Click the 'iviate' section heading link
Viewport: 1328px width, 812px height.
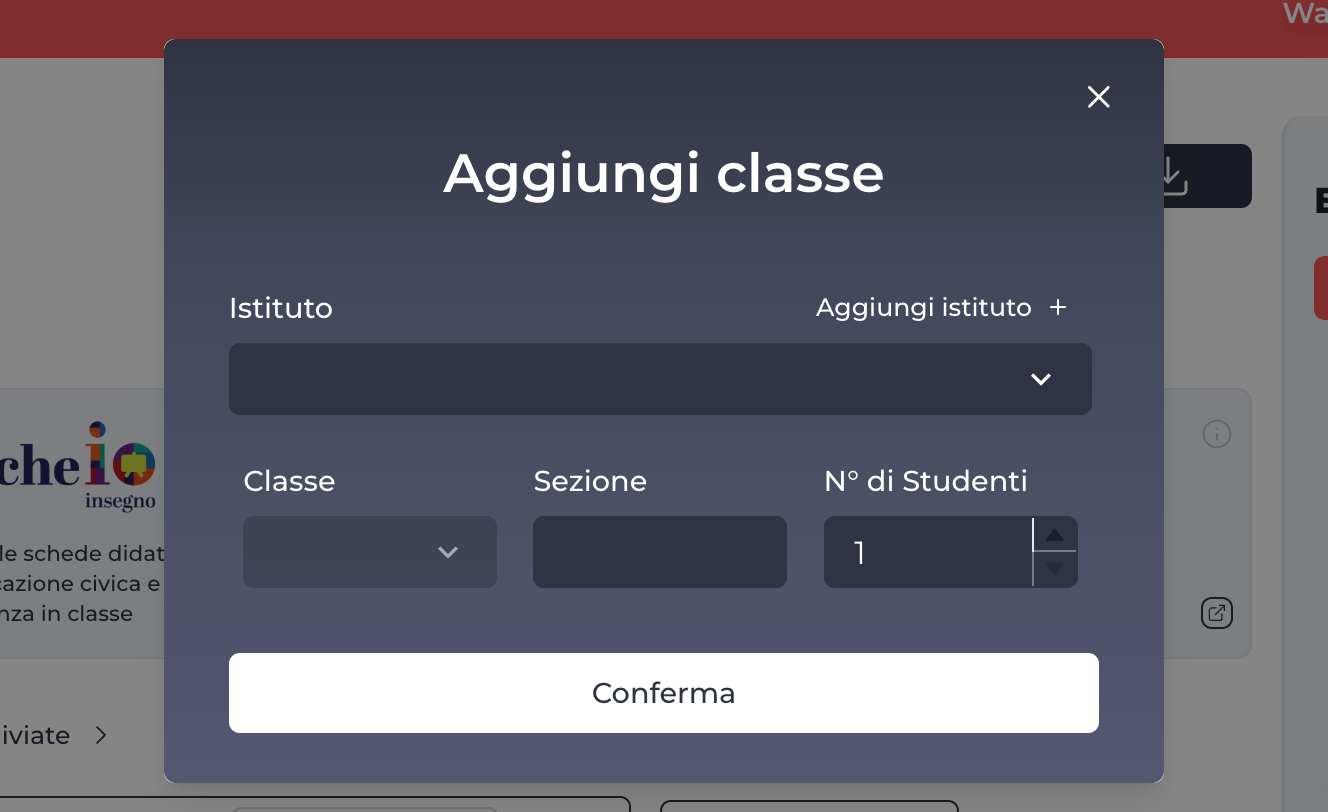coord(36,736)
